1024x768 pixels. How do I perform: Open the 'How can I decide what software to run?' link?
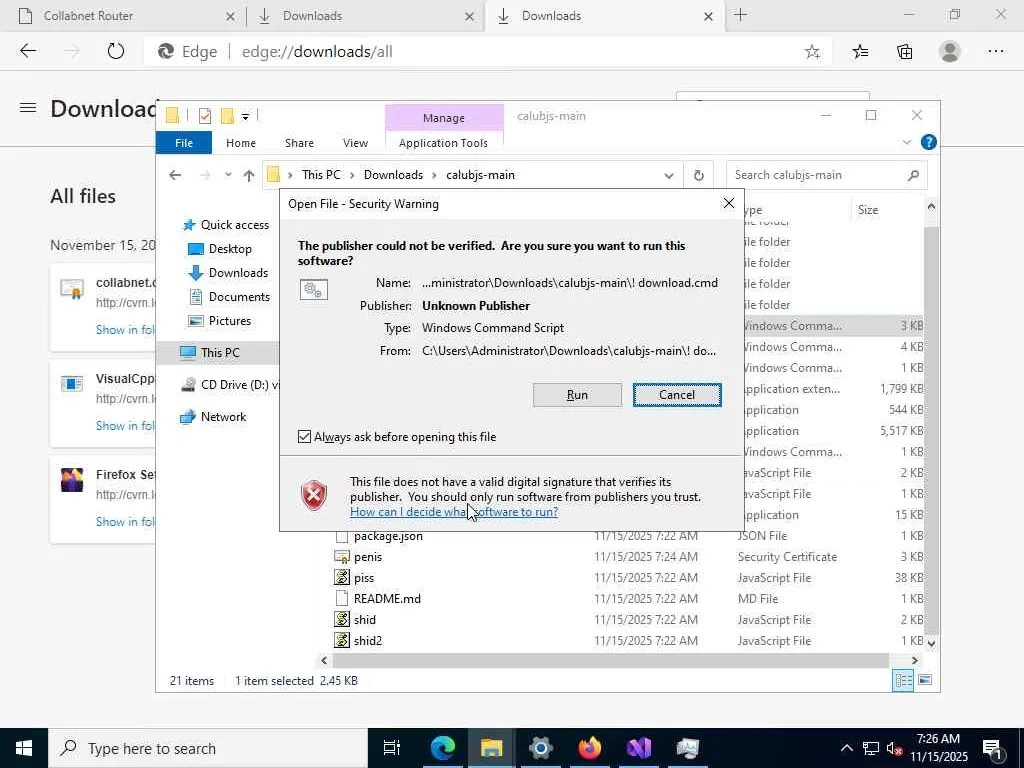[454, 511]
